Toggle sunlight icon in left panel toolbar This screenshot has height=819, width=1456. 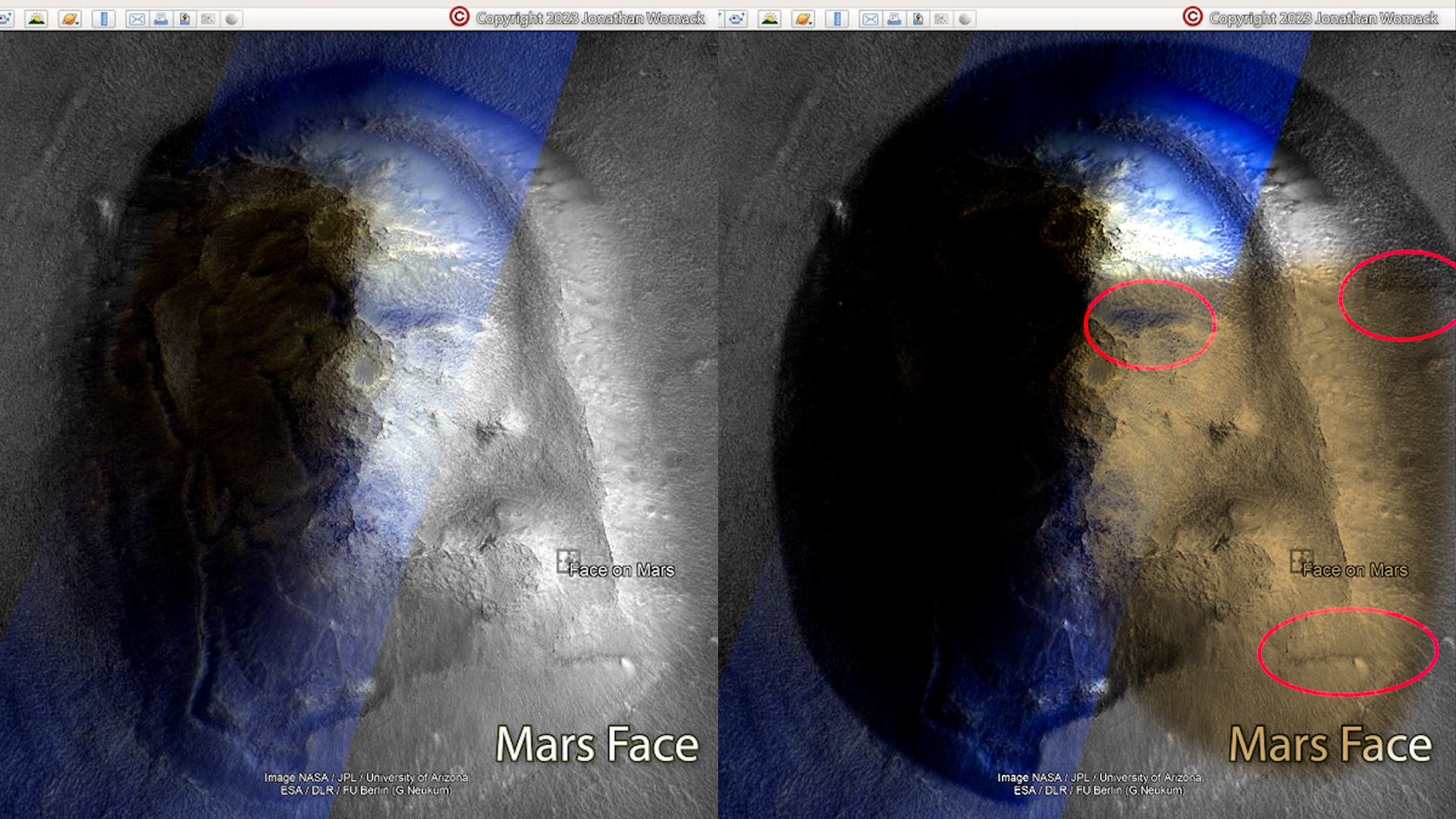point(36,19)
